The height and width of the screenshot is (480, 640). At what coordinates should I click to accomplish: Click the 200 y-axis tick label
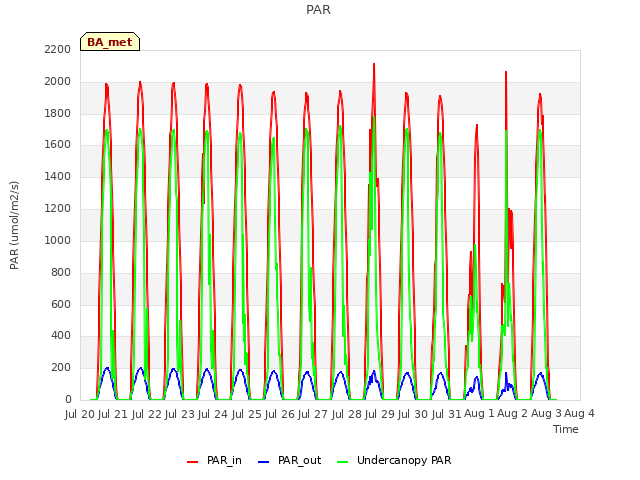pos(61,367)
